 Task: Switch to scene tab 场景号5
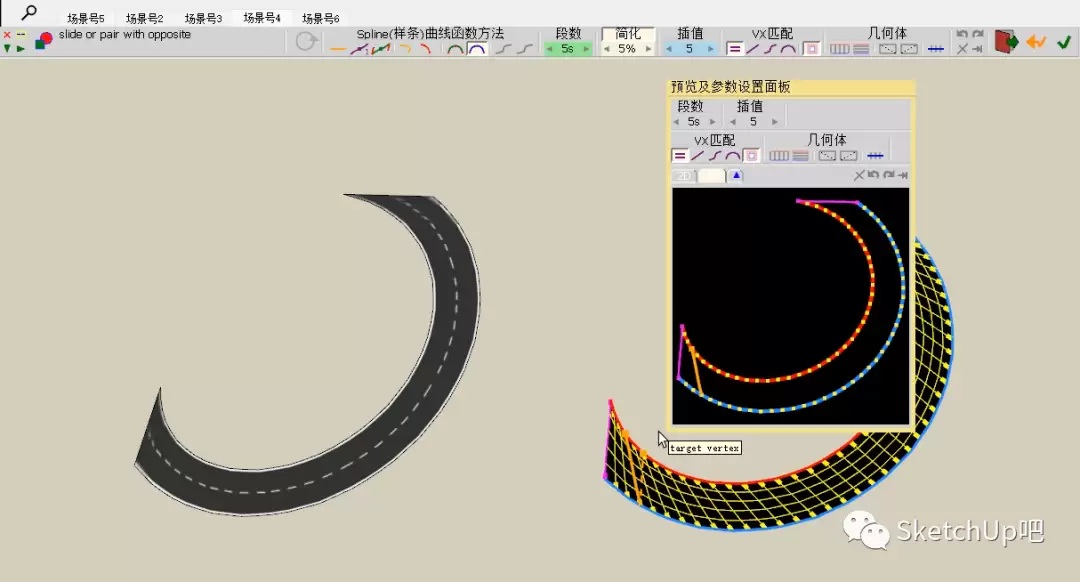tap(85, 18)
